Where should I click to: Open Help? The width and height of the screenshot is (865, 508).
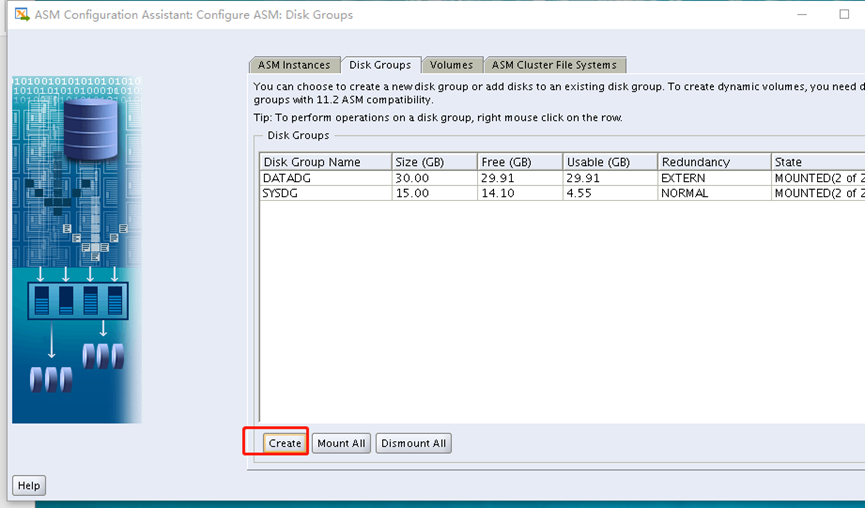coord(29,485)
